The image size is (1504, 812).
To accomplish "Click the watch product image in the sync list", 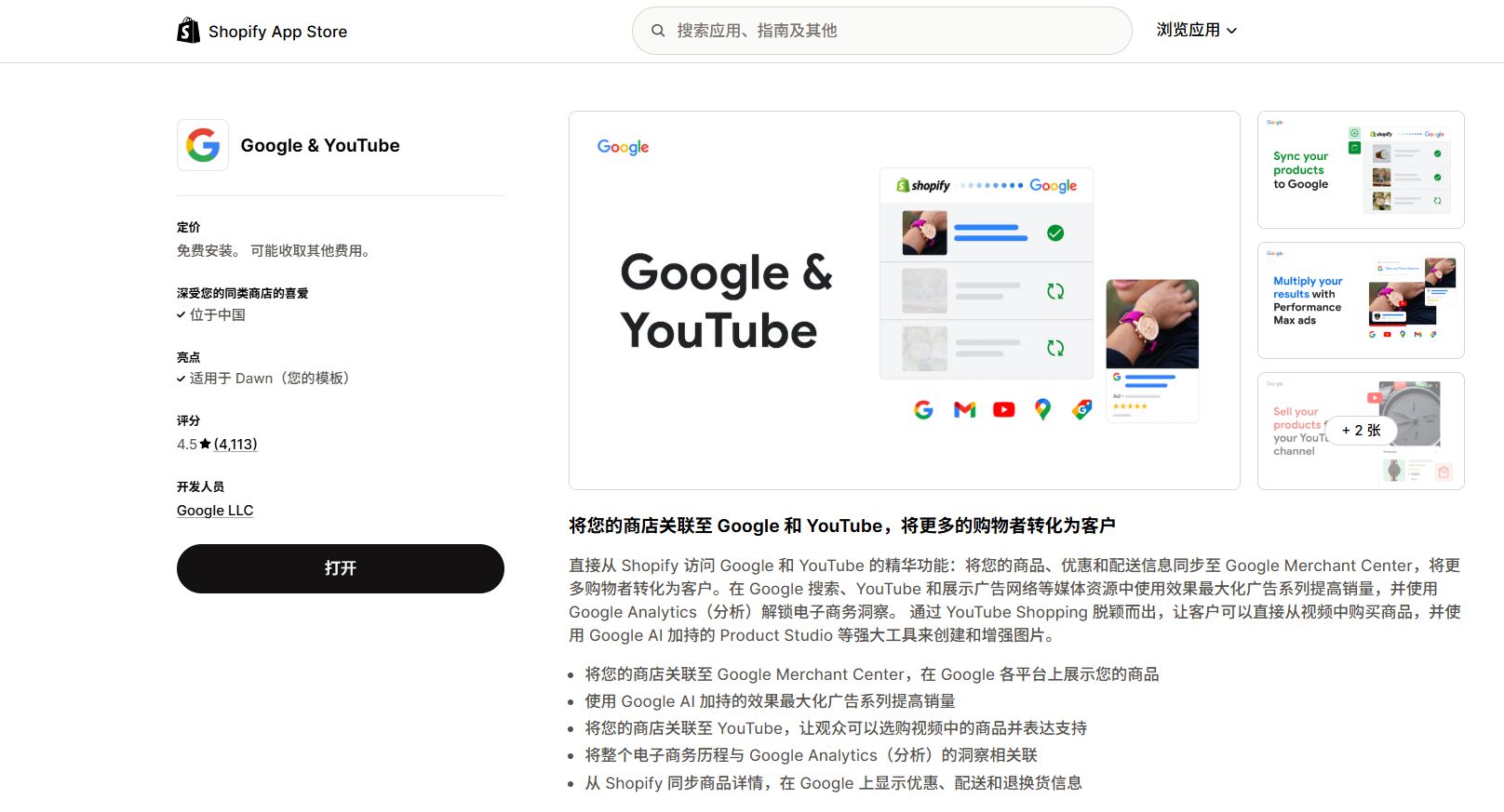I will [x=924, y=233].
